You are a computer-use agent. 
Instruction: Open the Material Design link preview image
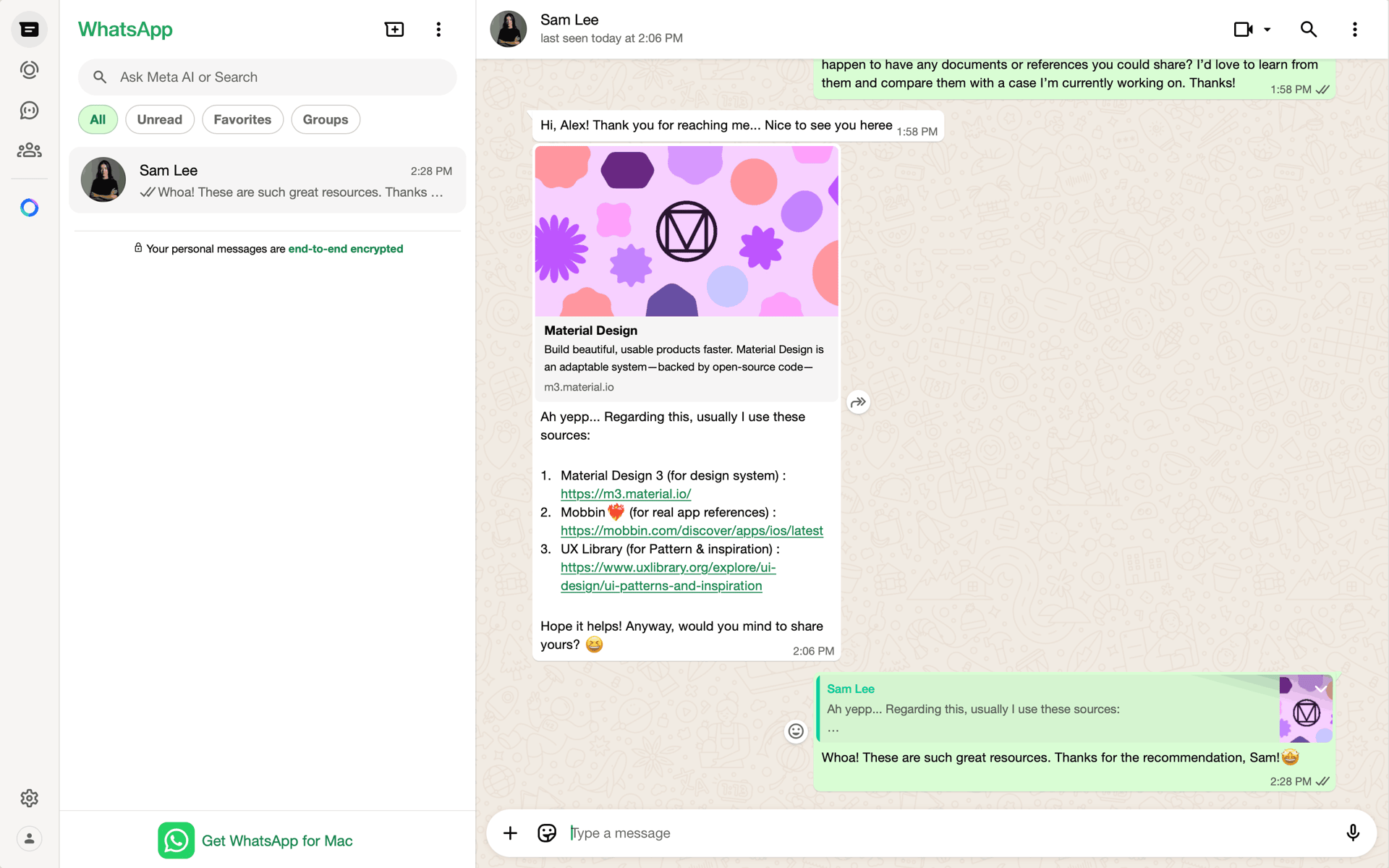[x=687, y=231]
